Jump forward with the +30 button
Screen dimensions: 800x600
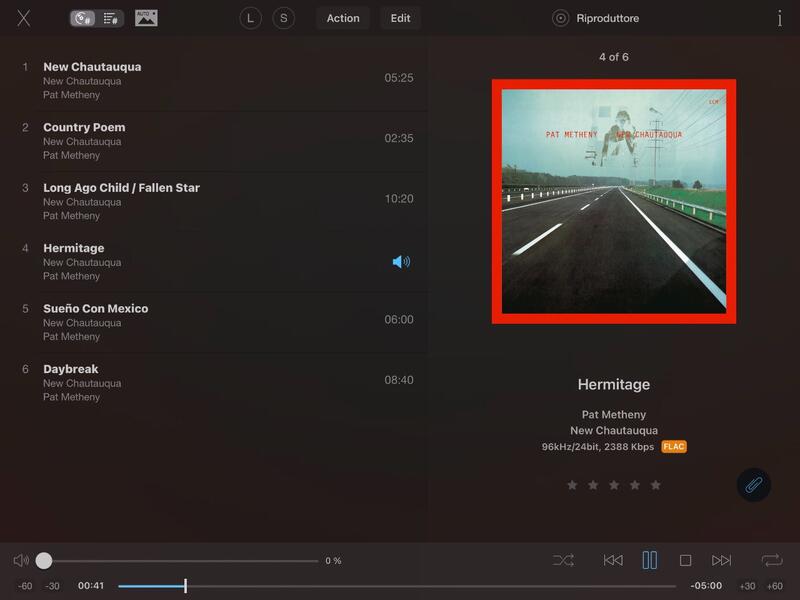click(747, 586)
